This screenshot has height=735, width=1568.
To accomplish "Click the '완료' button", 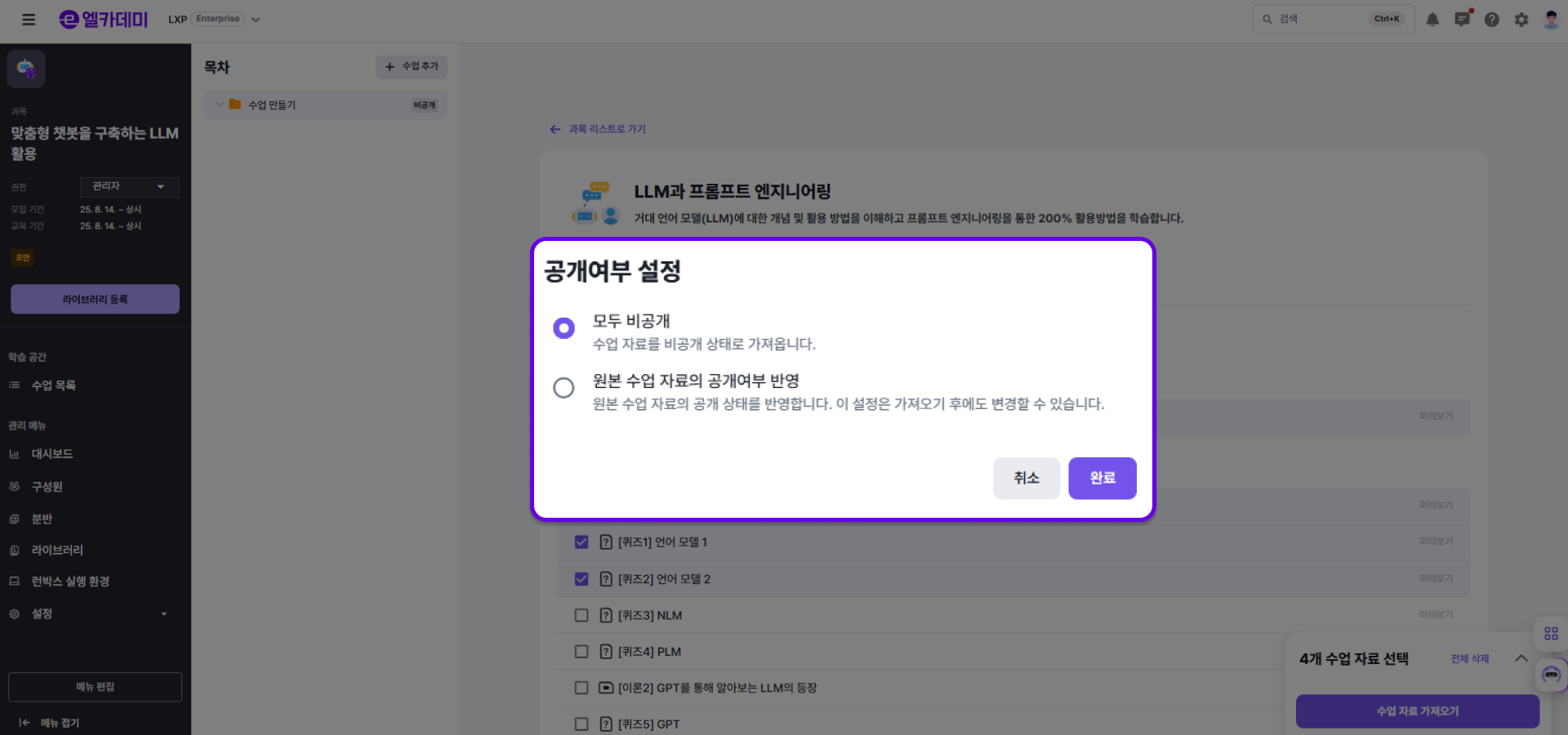I will pyautogui.click(x=1102, y=478).
